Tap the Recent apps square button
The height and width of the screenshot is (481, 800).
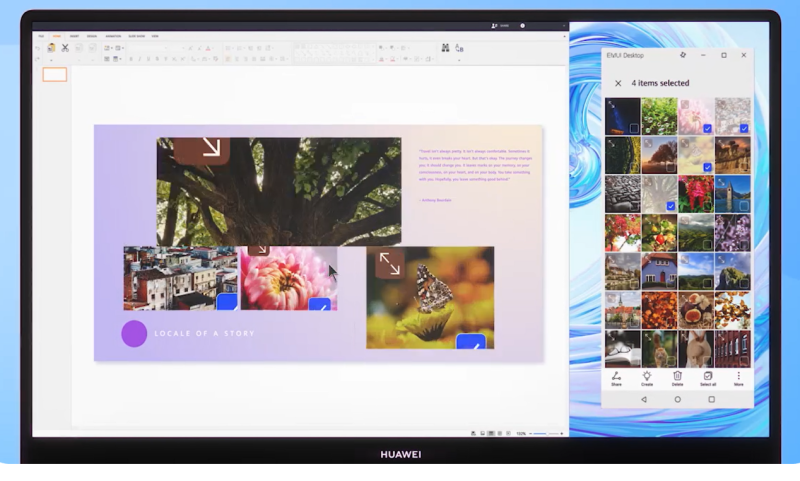click(712, 399)
